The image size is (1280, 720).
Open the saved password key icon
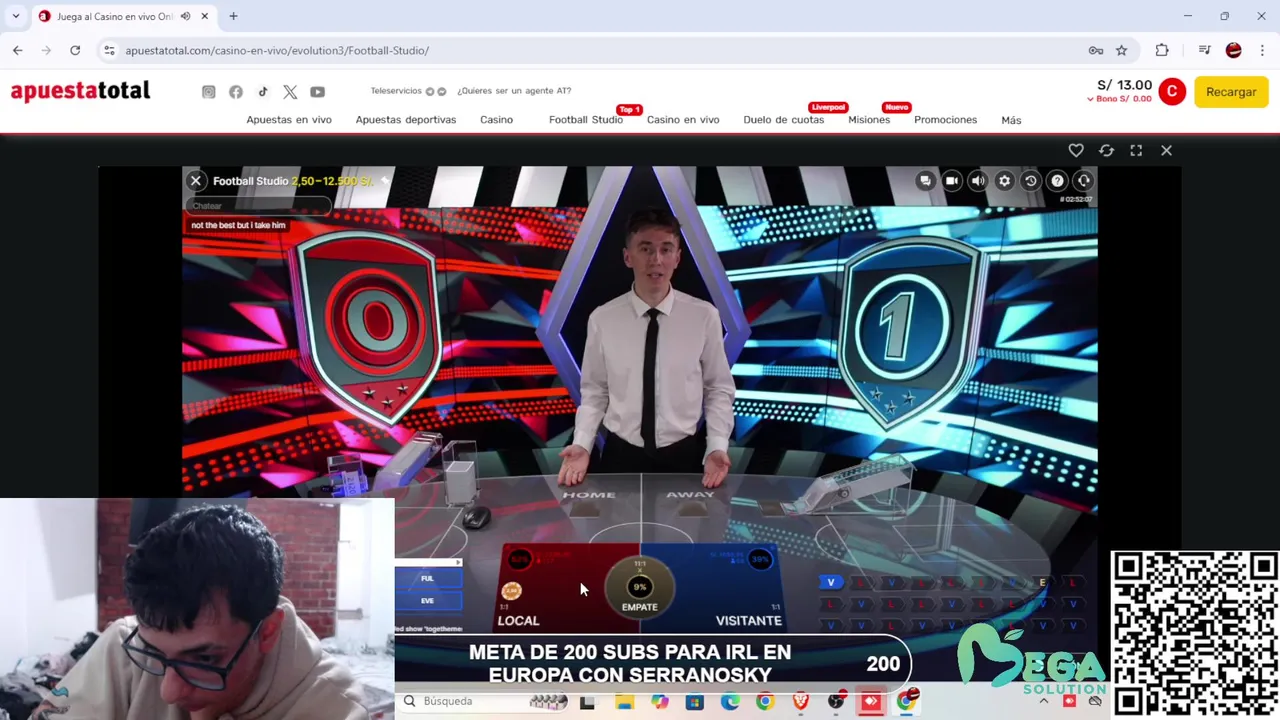point(1096,50)
